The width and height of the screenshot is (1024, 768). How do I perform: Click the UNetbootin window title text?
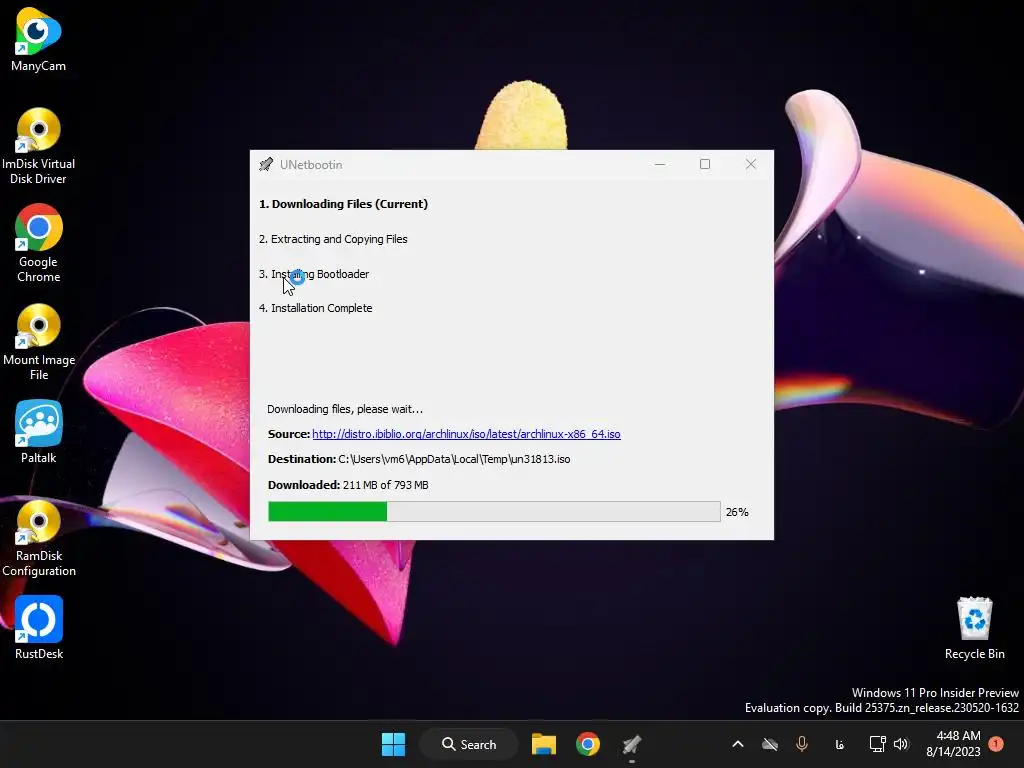(311, 165)
